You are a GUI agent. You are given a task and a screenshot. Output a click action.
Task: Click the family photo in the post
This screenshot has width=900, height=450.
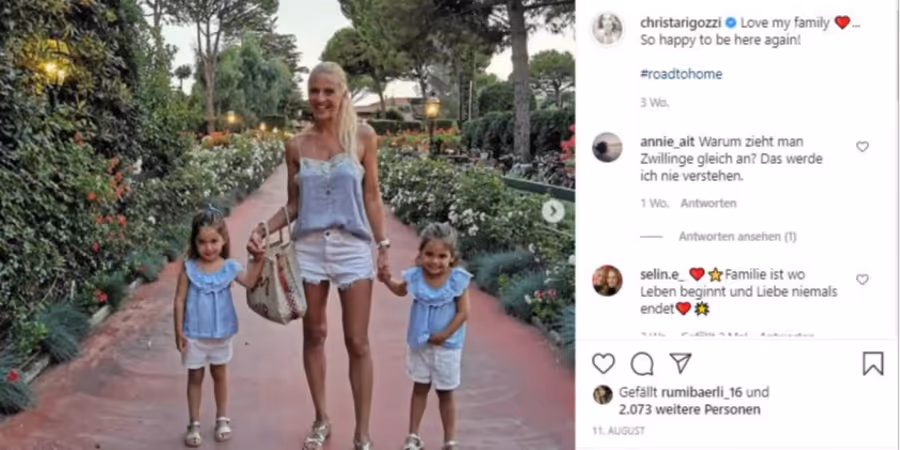coord(287,225)
